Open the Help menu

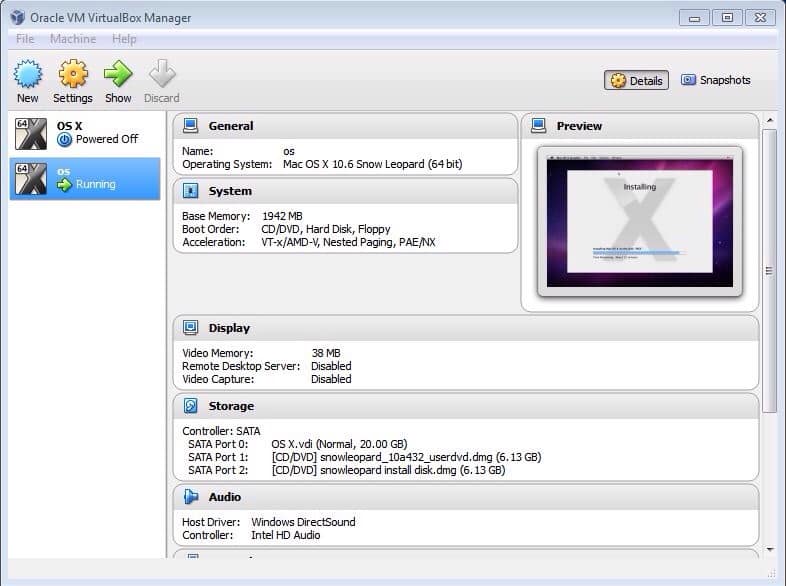click(x=124, y=39)
